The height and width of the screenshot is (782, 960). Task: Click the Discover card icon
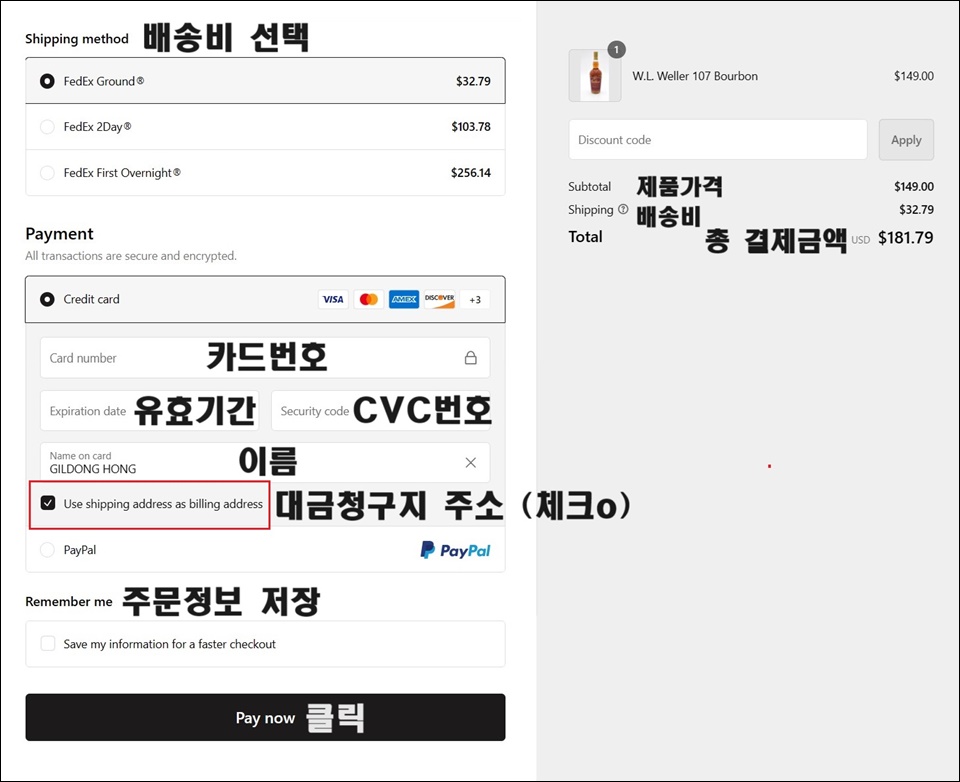440,299
